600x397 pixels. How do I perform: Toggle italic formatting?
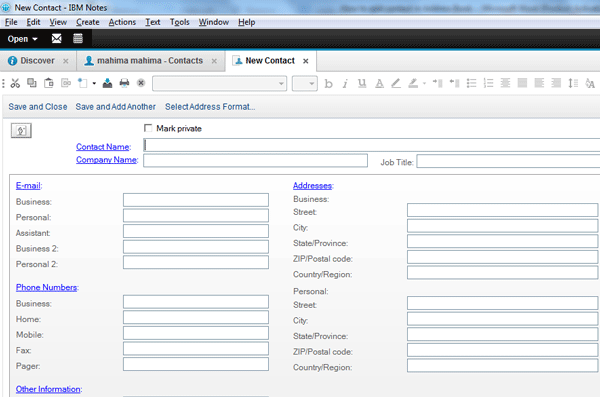pos(345,83)
